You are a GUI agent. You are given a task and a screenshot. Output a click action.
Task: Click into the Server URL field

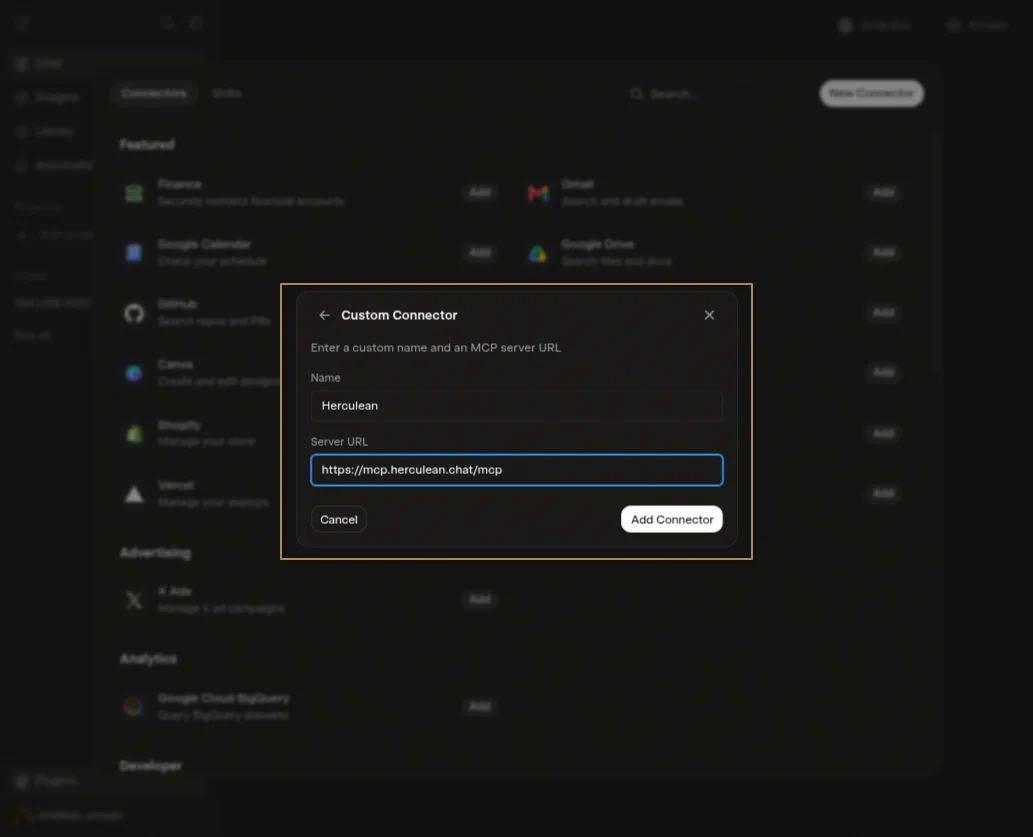[x=516, y=470]
